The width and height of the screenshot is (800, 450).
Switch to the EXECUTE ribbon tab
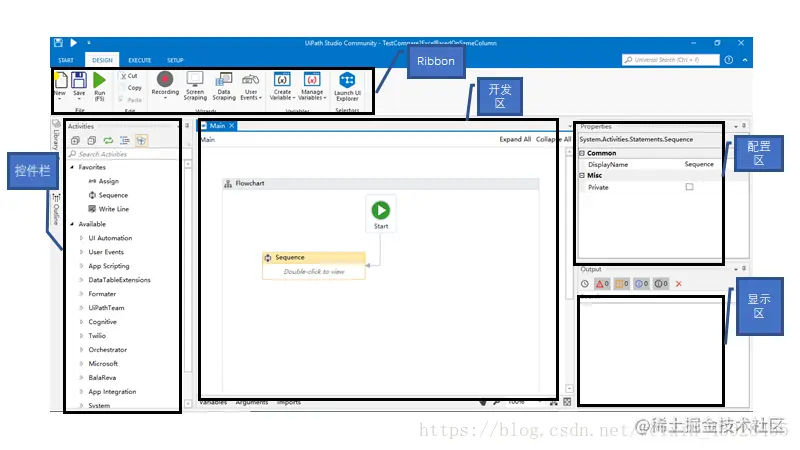[x=140, y=60]
